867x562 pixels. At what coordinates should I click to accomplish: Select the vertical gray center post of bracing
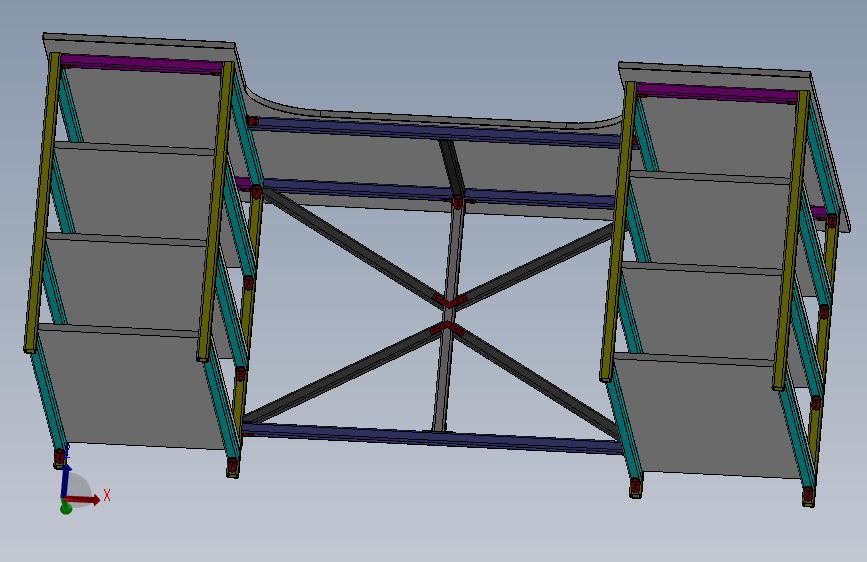(x=449, y=315)
